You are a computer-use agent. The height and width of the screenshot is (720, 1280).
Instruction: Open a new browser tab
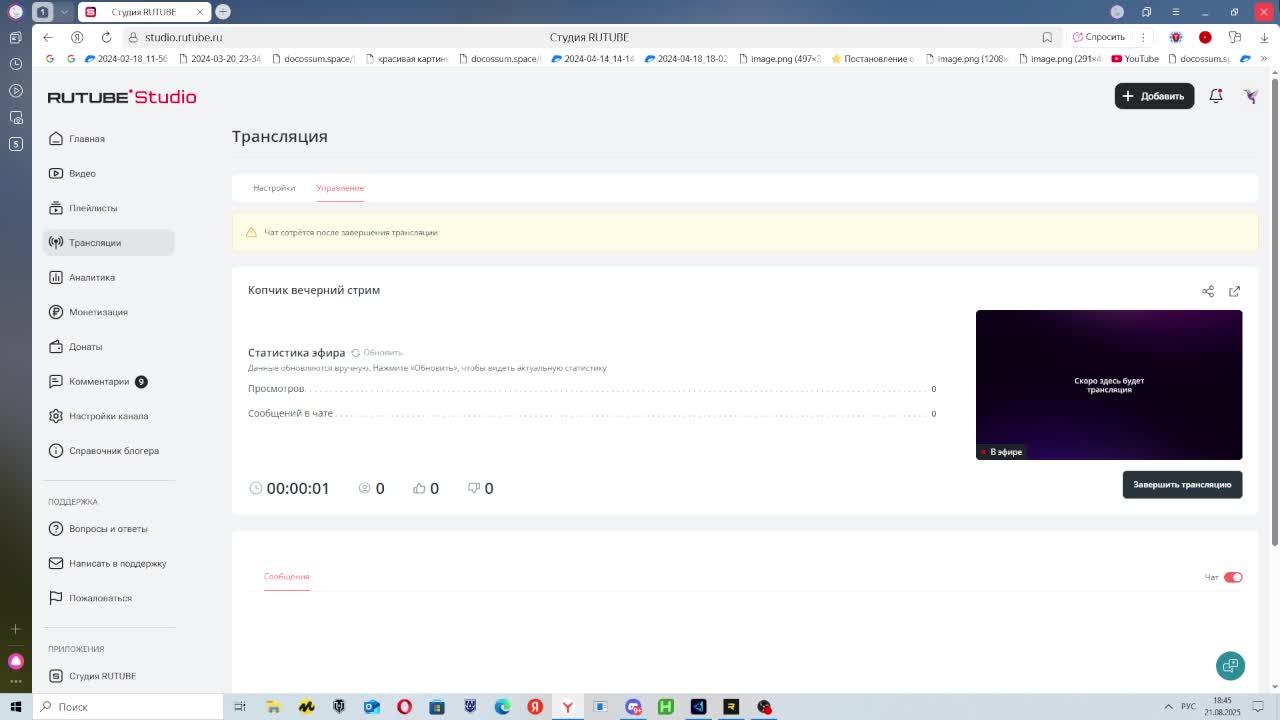click(223, 12)
